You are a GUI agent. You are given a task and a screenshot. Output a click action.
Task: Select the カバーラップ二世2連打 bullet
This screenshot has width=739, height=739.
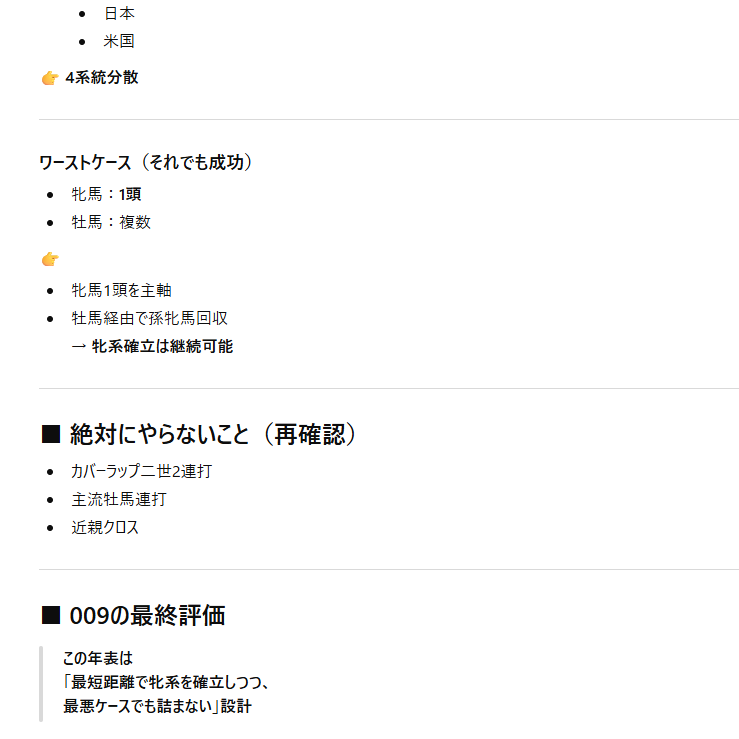pyautogui.click(x=141, y=471)
